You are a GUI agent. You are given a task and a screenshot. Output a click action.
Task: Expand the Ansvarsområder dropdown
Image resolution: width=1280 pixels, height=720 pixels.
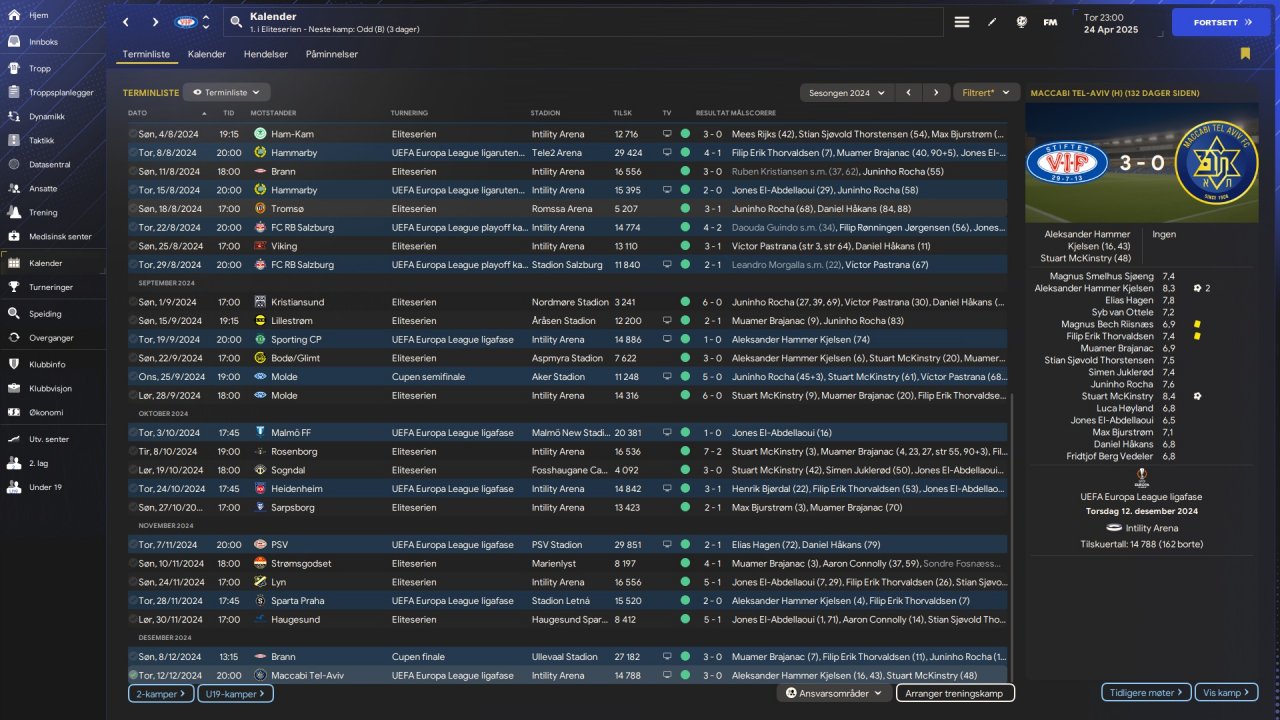835,693
